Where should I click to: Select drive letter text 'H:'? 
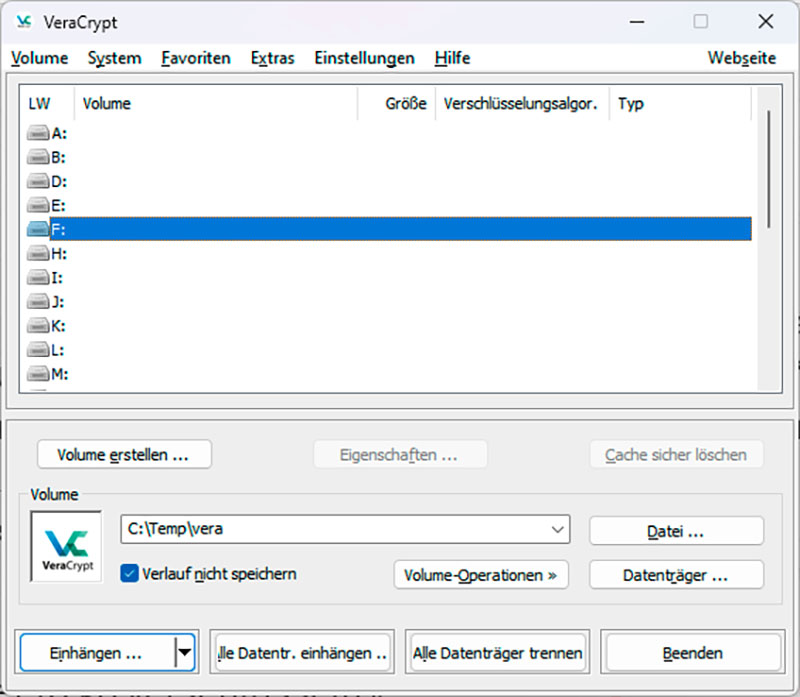point(59,254)
